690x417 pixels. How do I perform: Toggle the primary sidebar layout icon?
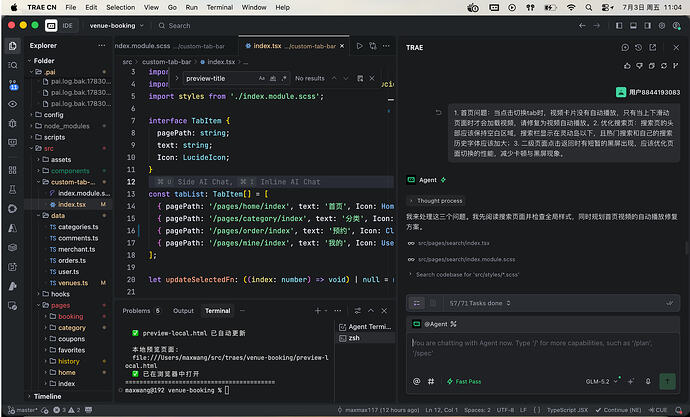619,26
